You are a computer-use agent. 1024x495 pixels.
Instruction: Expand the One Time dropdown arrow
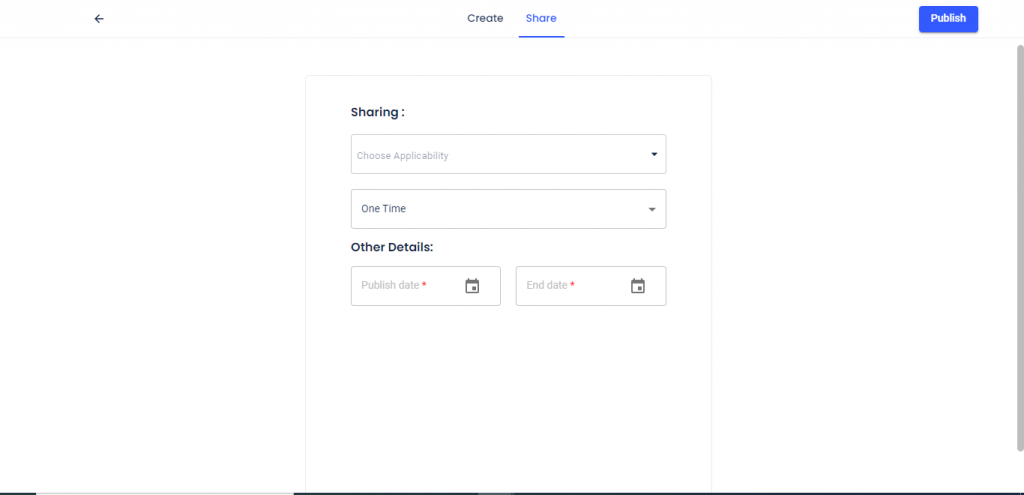pos(652,209)
